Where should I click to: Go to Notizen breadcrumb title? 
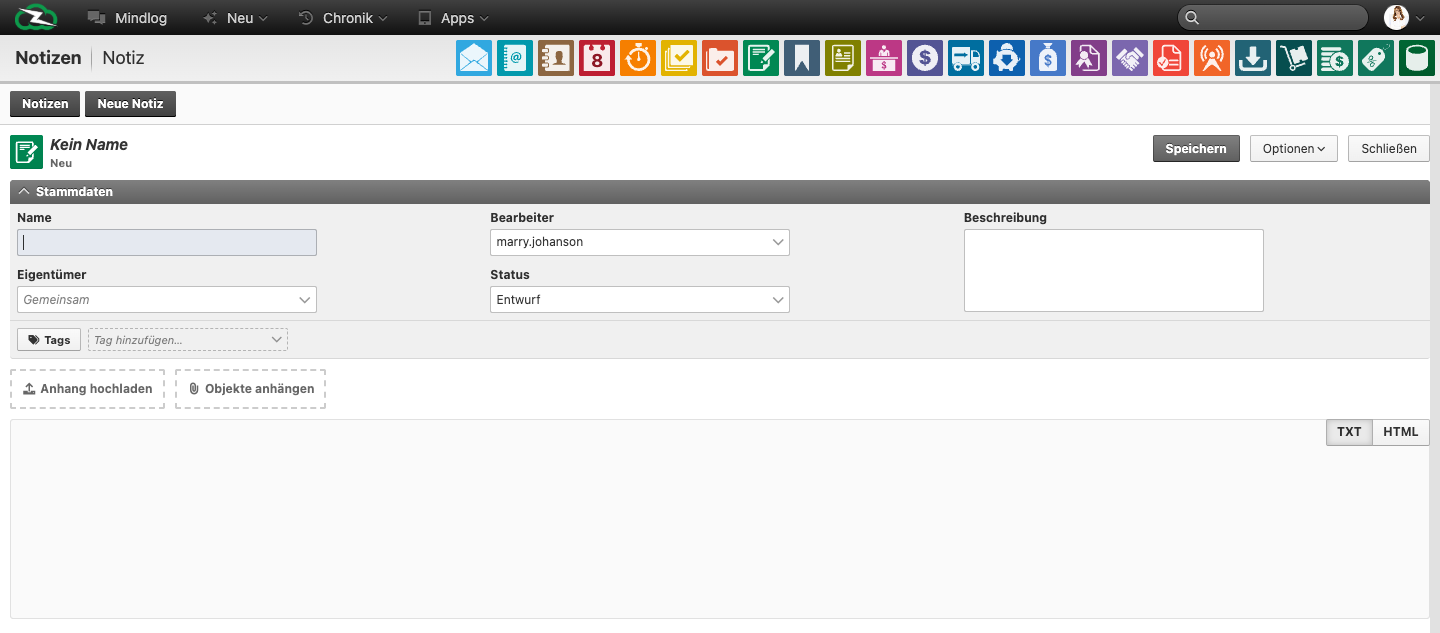point(48,58)
